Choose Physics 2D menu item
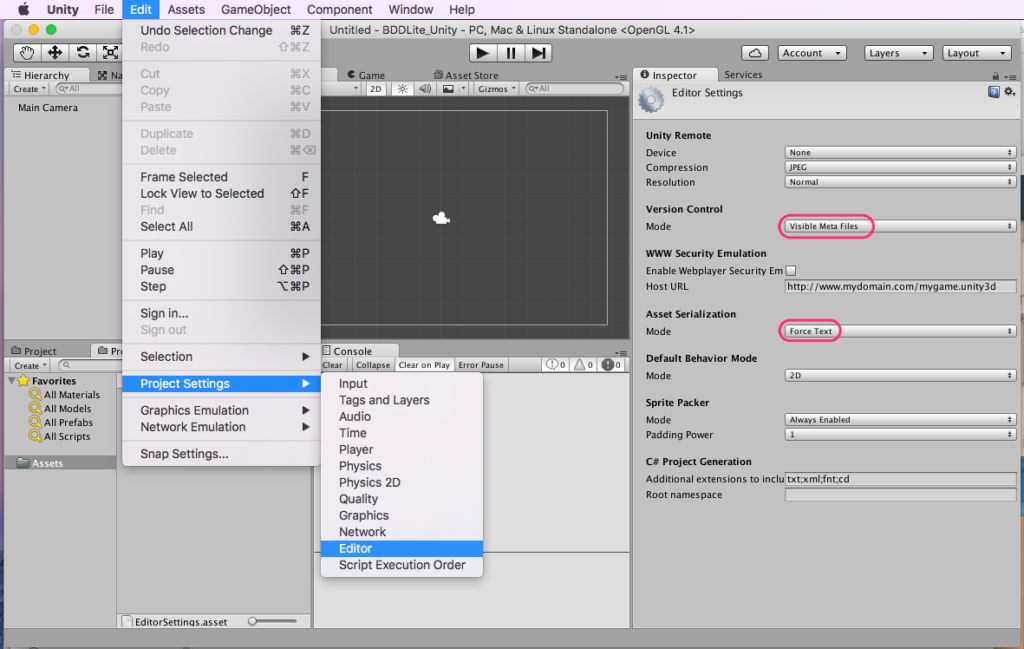 pos(402,483)
